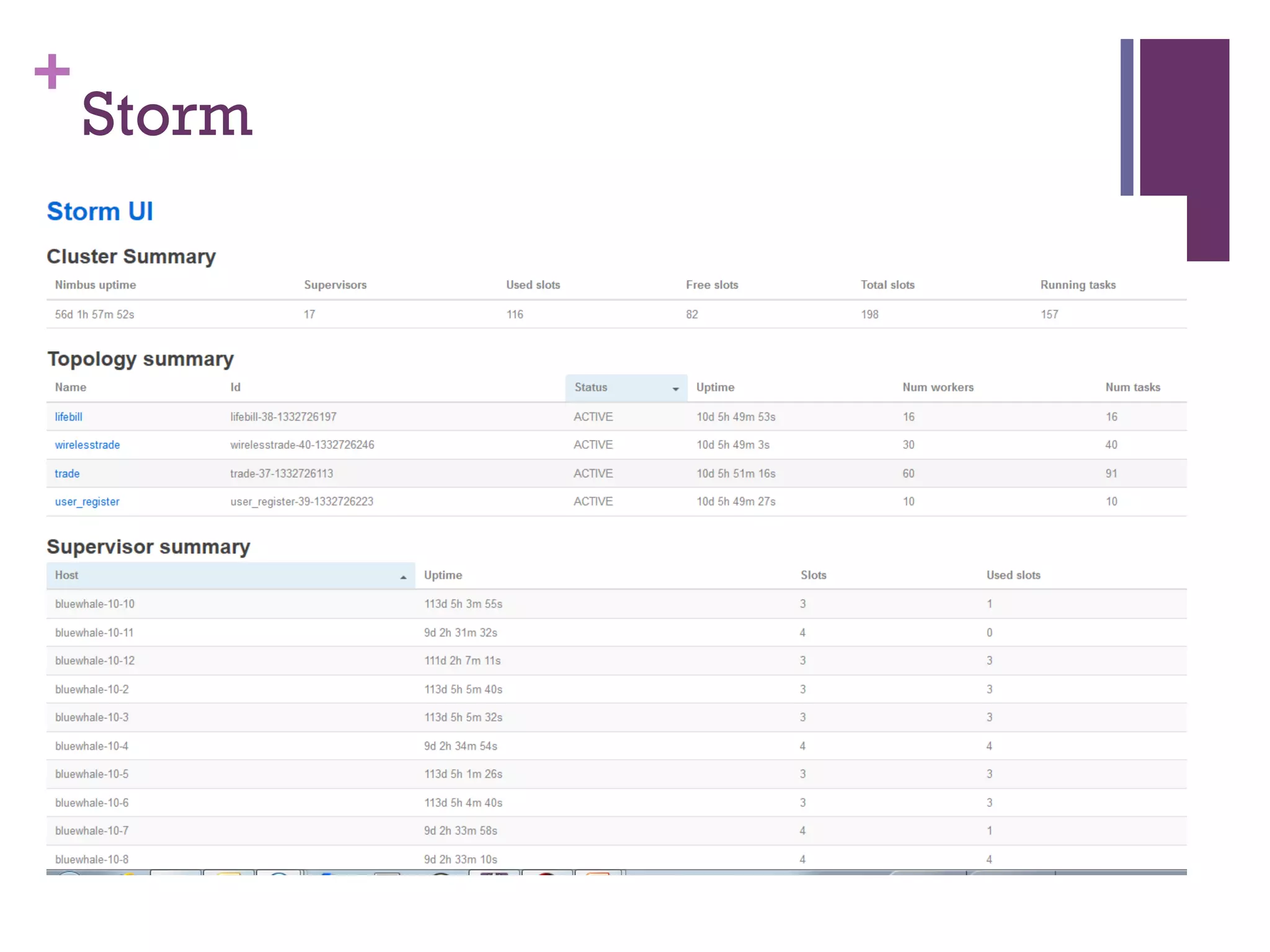
Task: Click the purple plus icon beside Storm
Action: [52, 71]
